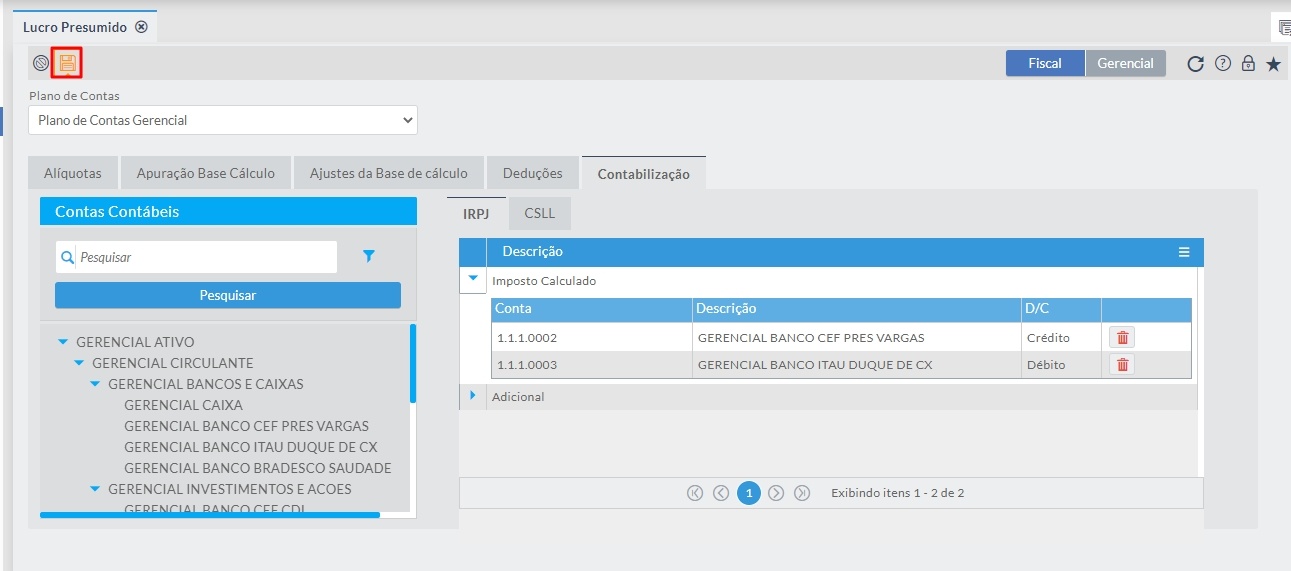Switch to Gerencial mode

[1126, 63]
